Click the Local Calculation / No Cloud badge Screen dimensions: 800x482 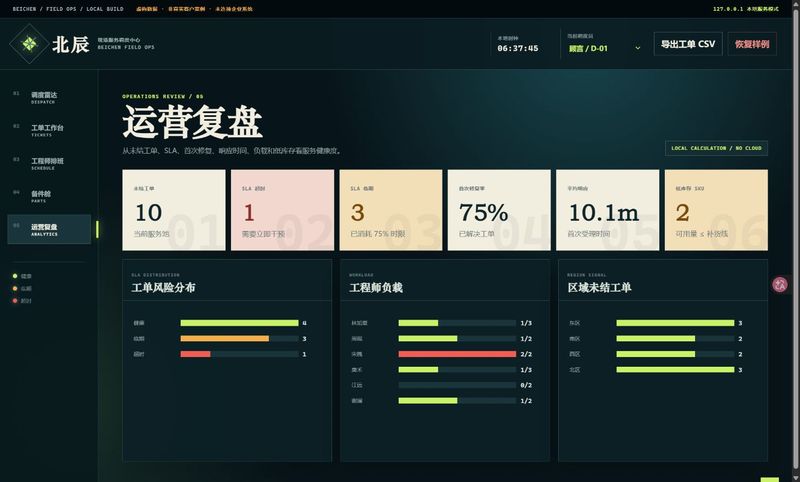click(716, 148)
